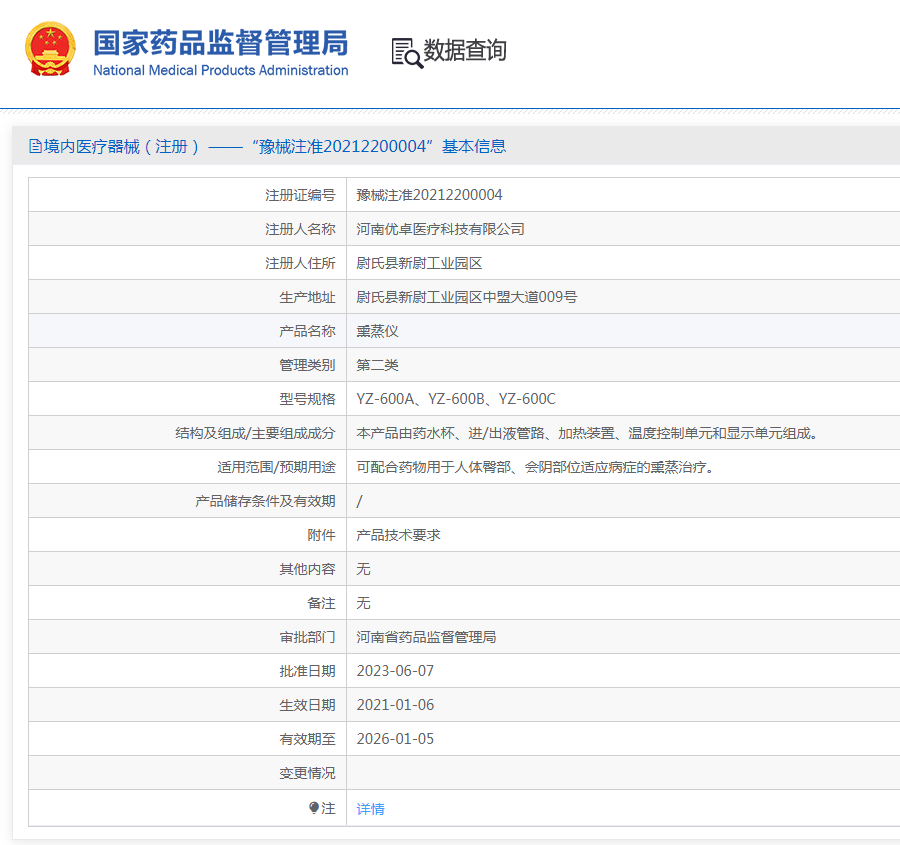Screen dimensions: 900x845
Task: Select effective date 2021-01-06
Action: (x=395, y=705)
